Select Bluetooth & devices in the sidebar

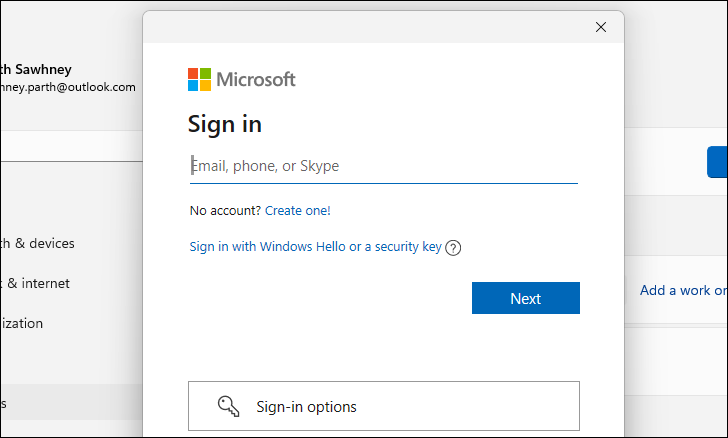(37, 243)
